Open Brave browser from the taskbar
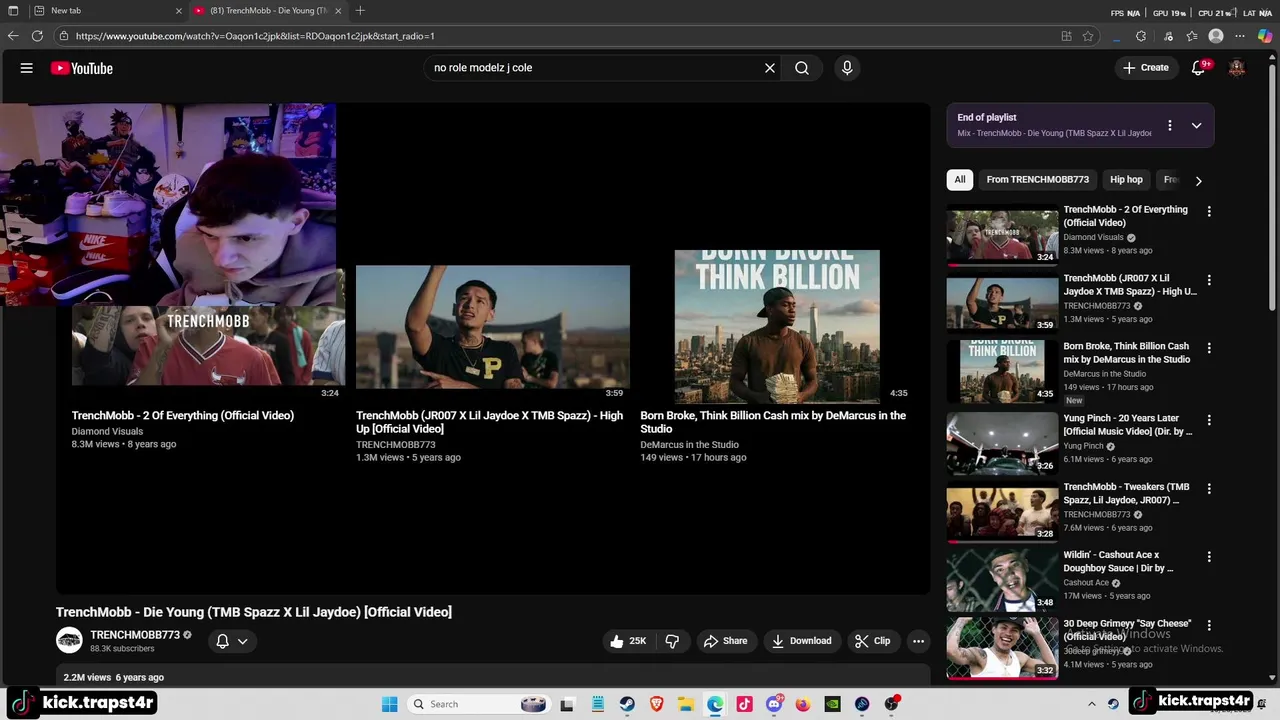This screenshot has height=720, width=1280. (x=656, y=704)
